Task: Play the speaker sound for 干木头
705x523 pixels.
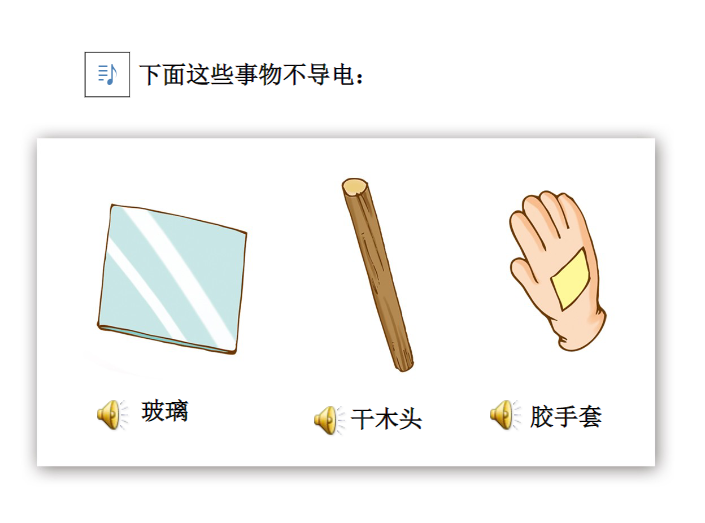Action: pyautogui.click(x=329, y=420)
